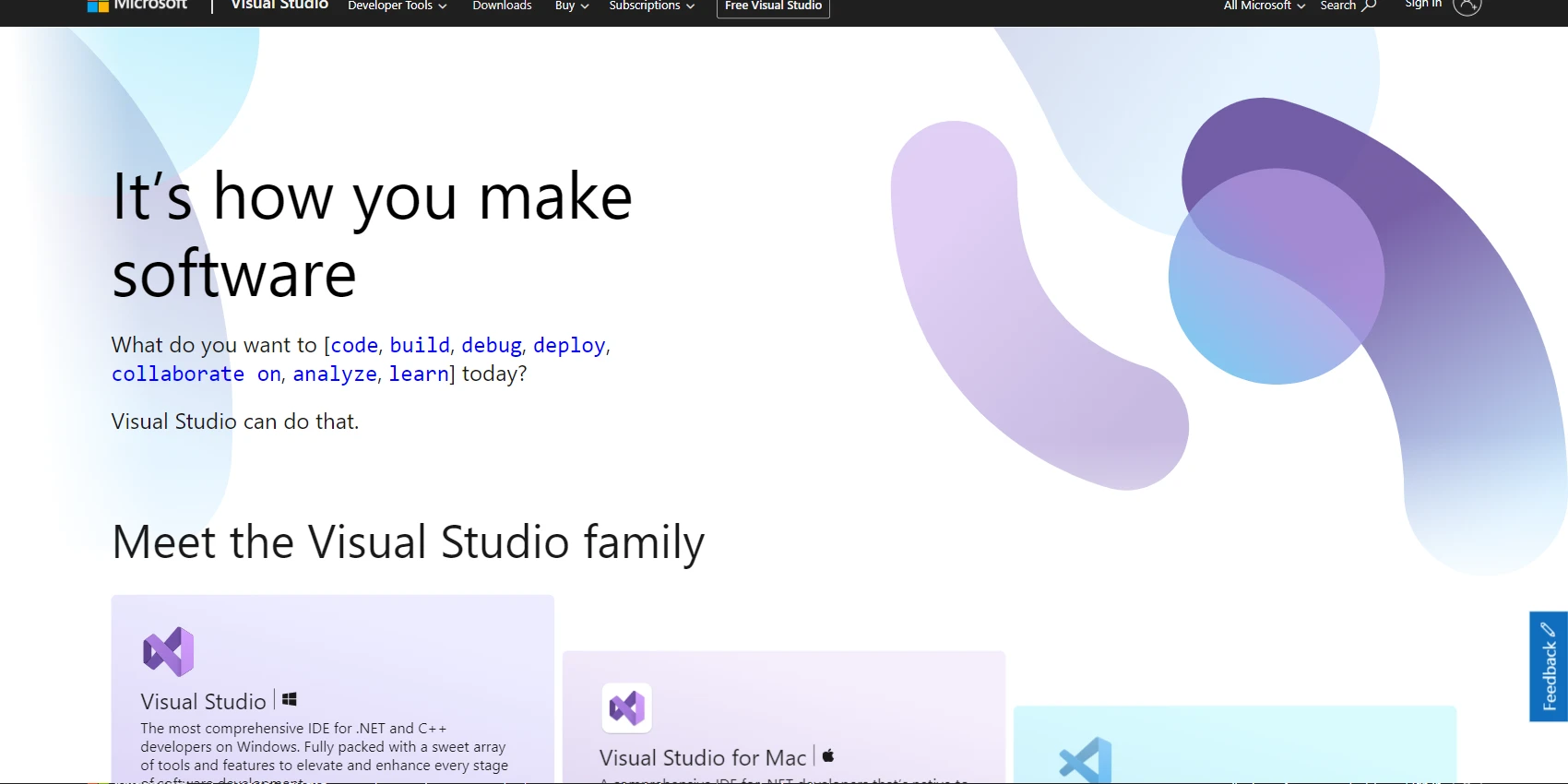
Task: Click the Visual Studio for Mac logo
Action: pyautogui.click(x=627, y=708)
